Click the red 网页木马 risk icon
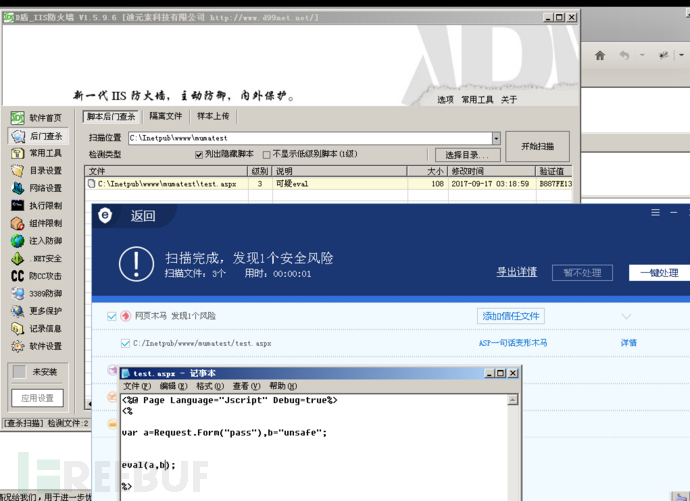 coord(126,316)
